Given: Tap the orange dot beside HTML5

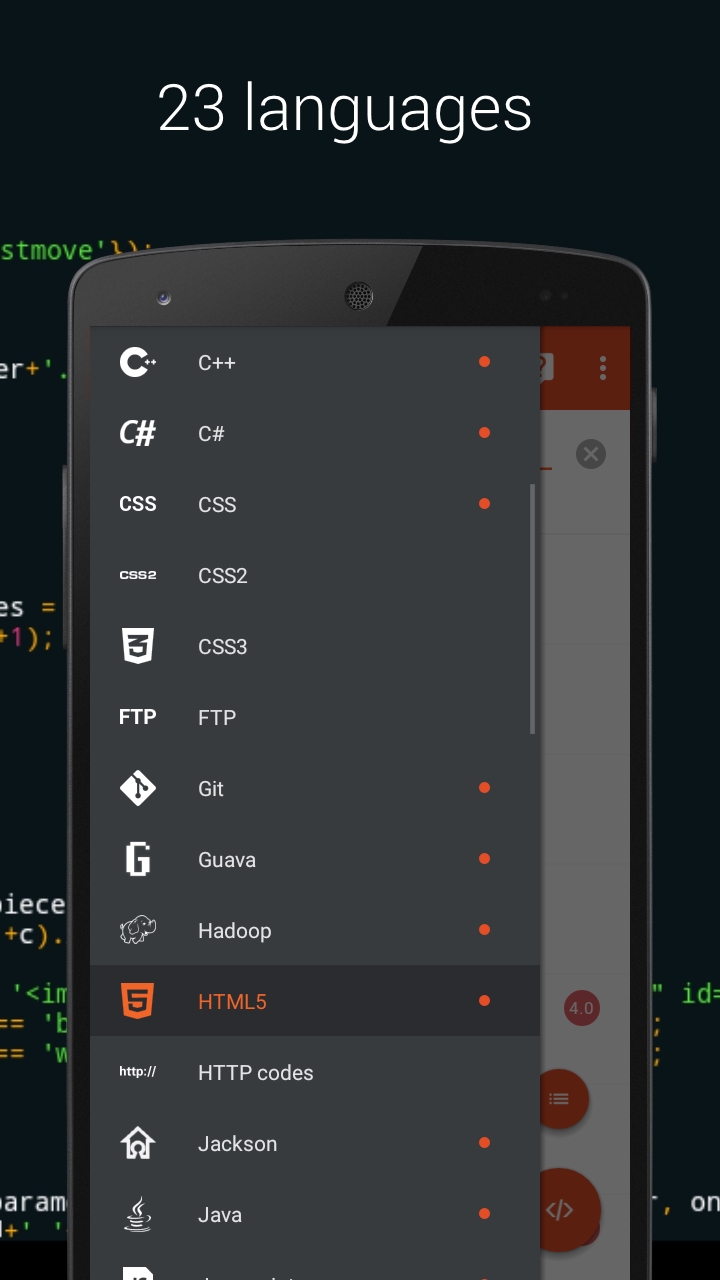Looking at the screenshot, I should click(484, 1001).
